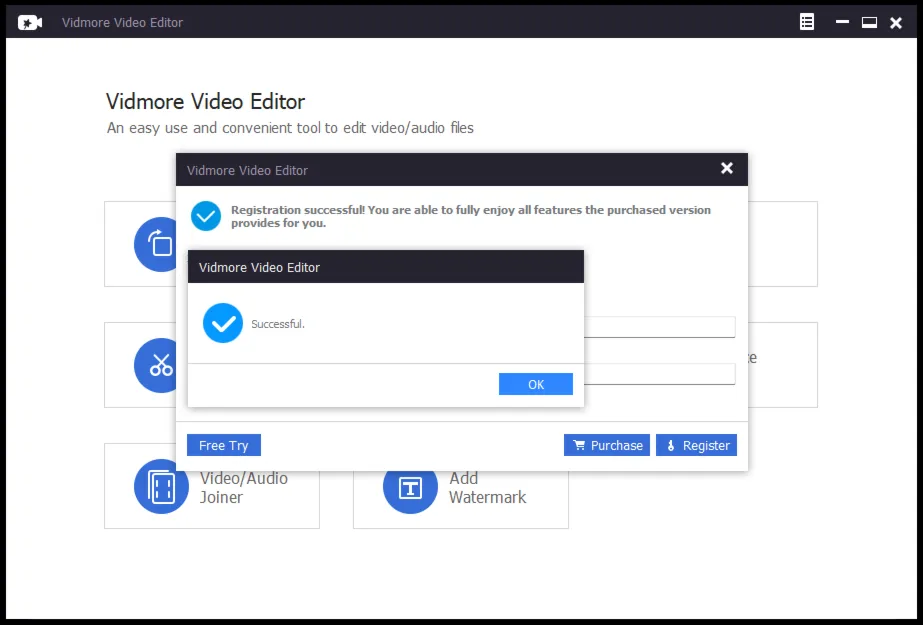Screen dimensions: 923x625
Task: Click the upper registration input field
Action: [659, 327]
